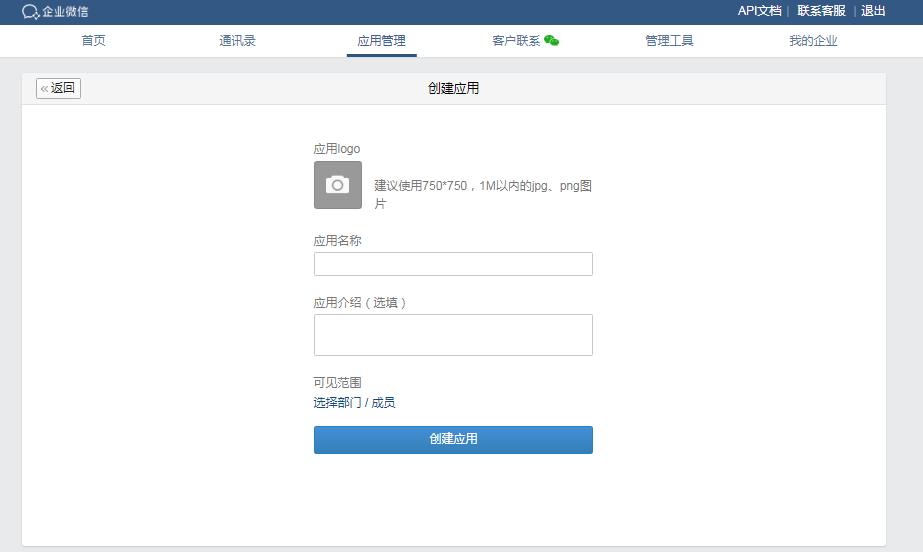The height and width of the screenshot is (552, 923).
Task: Click the green WeChat icon beside 客户联系
Action: point(552,41)
